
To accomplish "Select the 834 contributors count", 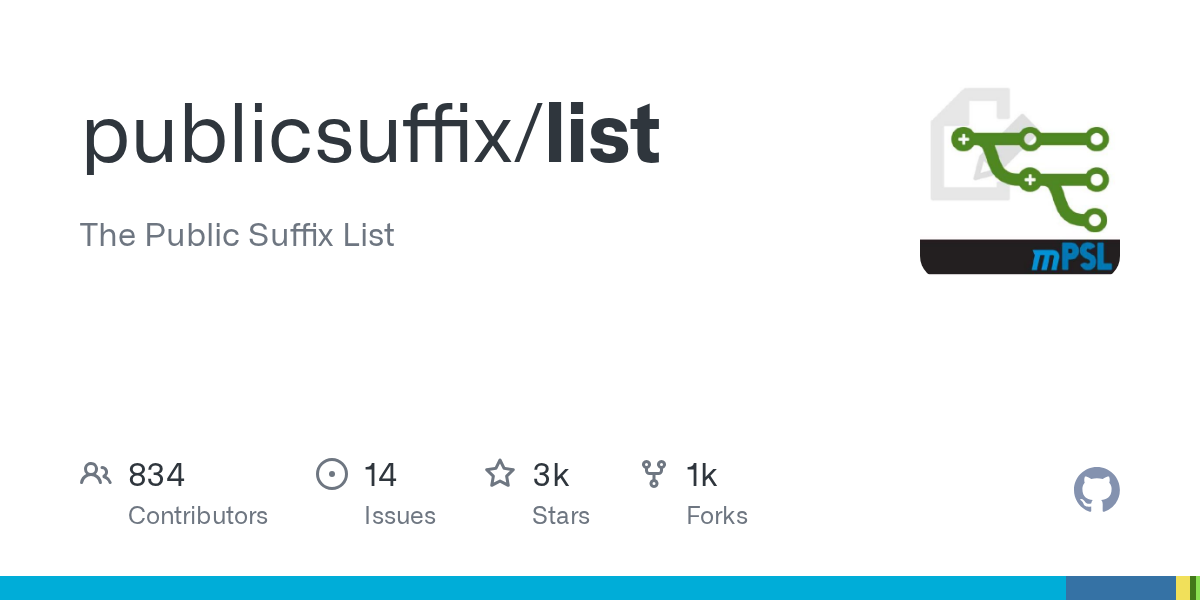I will 157,475.
